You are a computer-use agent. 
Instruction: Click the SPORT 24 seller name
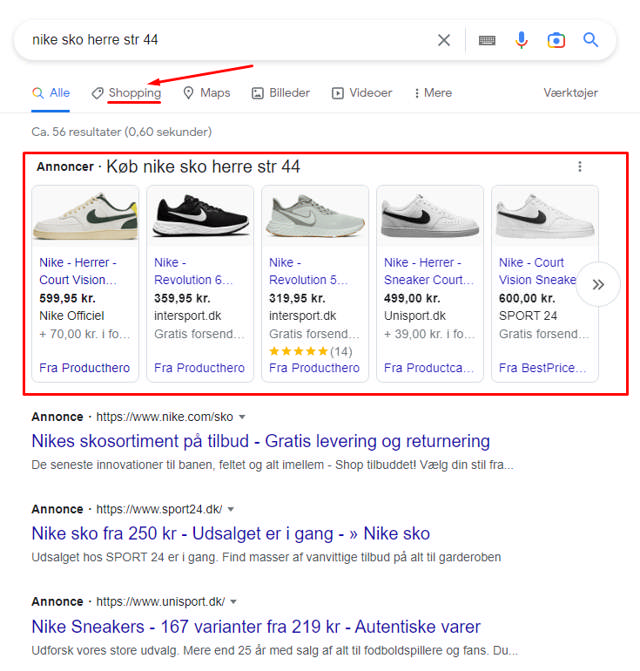[x=528, y=316]
